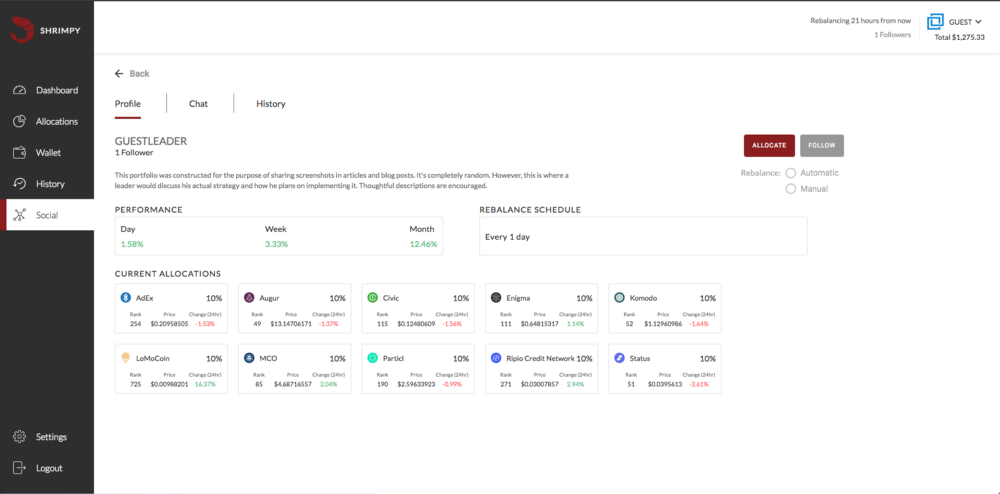The width and height of the screenshot is (1000, 494).
Task: Click the Back arrow icon
Action: point(119,73)
